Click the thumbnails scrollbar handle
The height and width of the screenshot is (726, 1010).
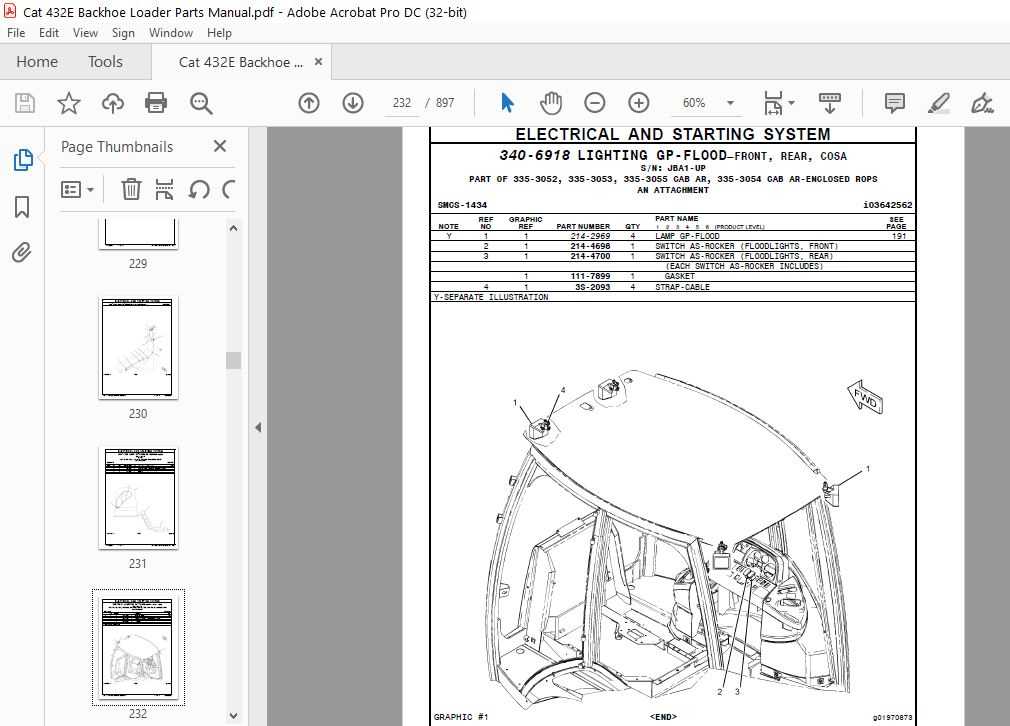click(233, 360)
